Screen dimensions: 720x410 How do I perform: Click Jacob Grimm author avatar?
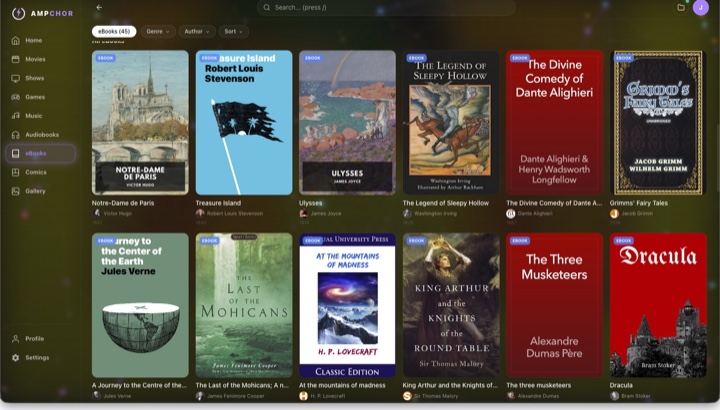tap(614, 213)
